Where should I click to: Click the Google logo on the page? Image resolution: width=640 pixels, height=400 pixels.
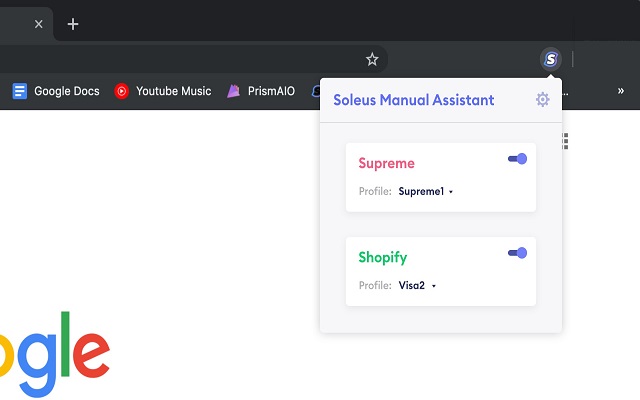(55, 352)
